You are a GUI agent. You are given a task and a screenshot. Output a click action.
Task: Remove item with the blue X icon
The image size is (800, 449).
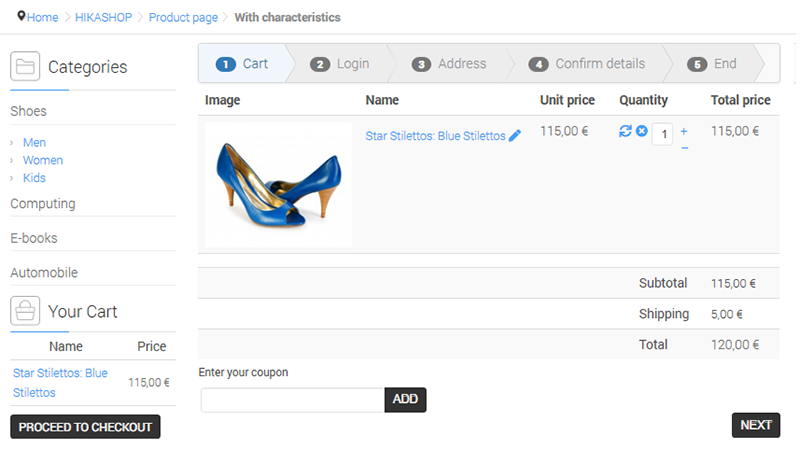(642, 131)
